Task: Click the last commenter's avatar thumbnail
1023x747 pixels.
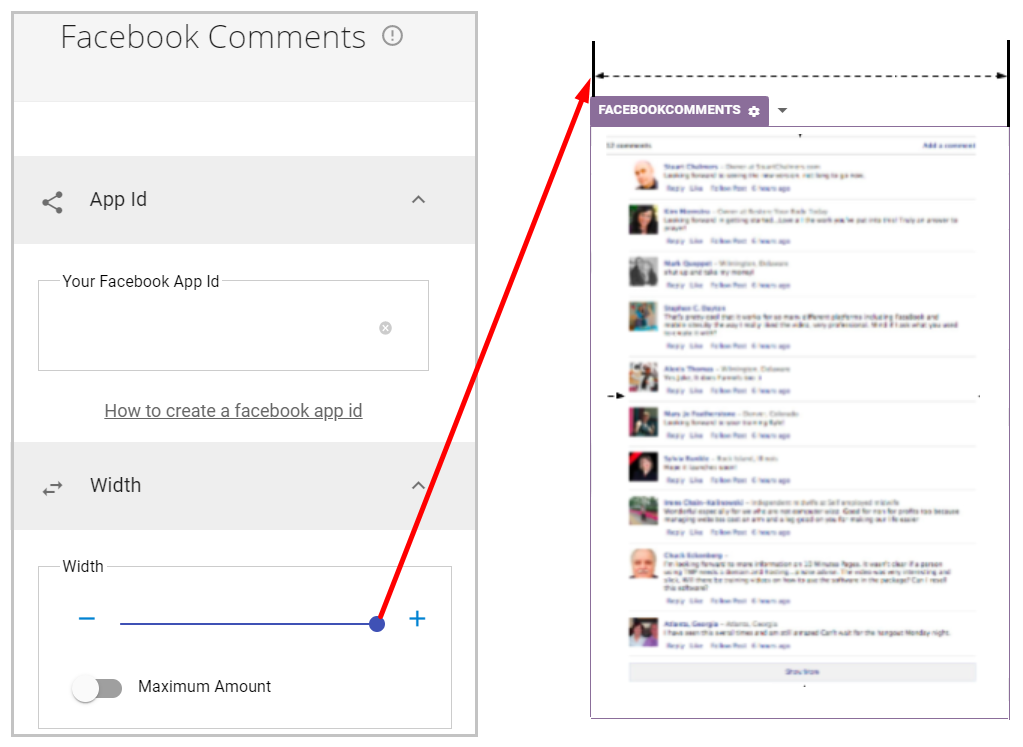Action: coord(643,632)
